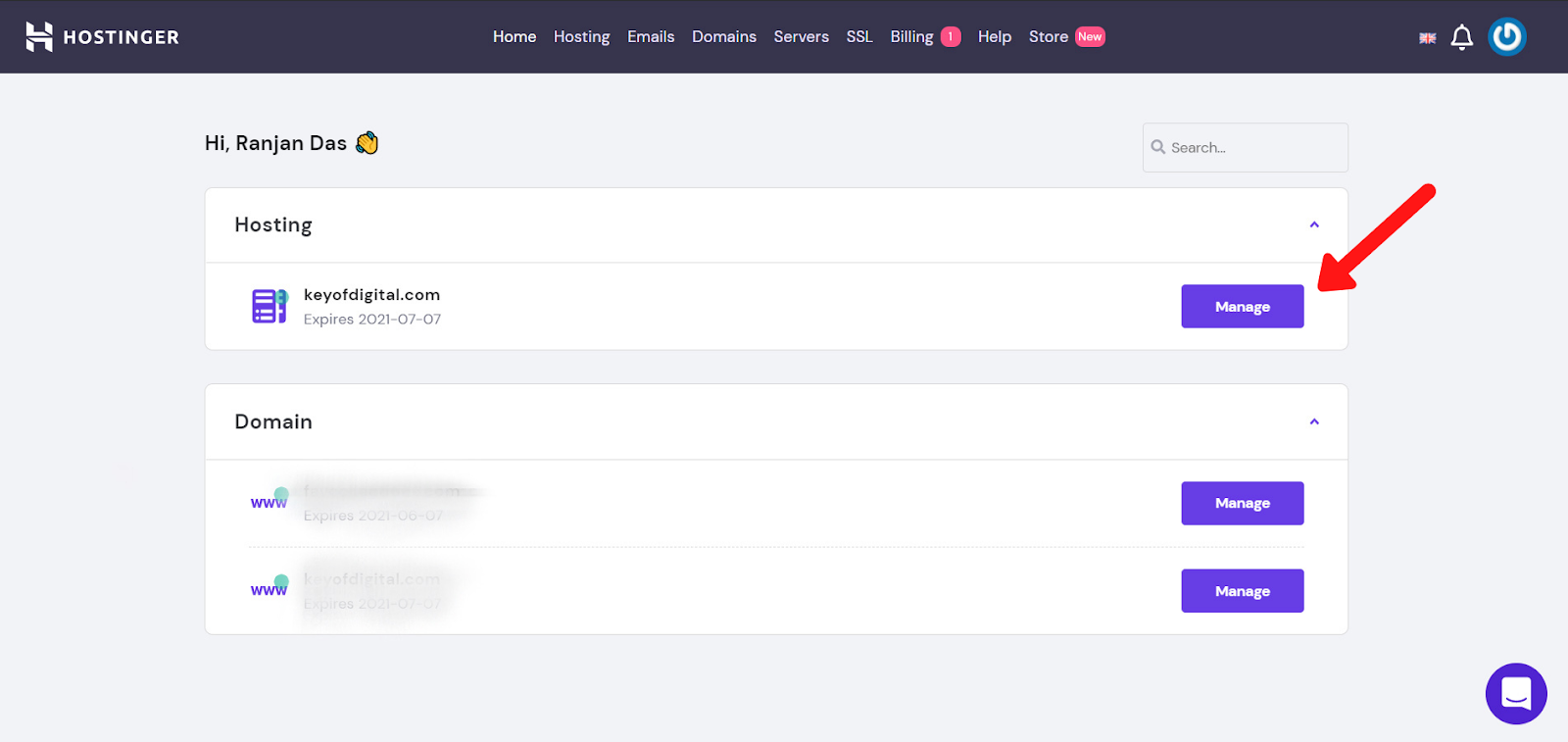Change language via UK flag icon

coord(1427,38)
